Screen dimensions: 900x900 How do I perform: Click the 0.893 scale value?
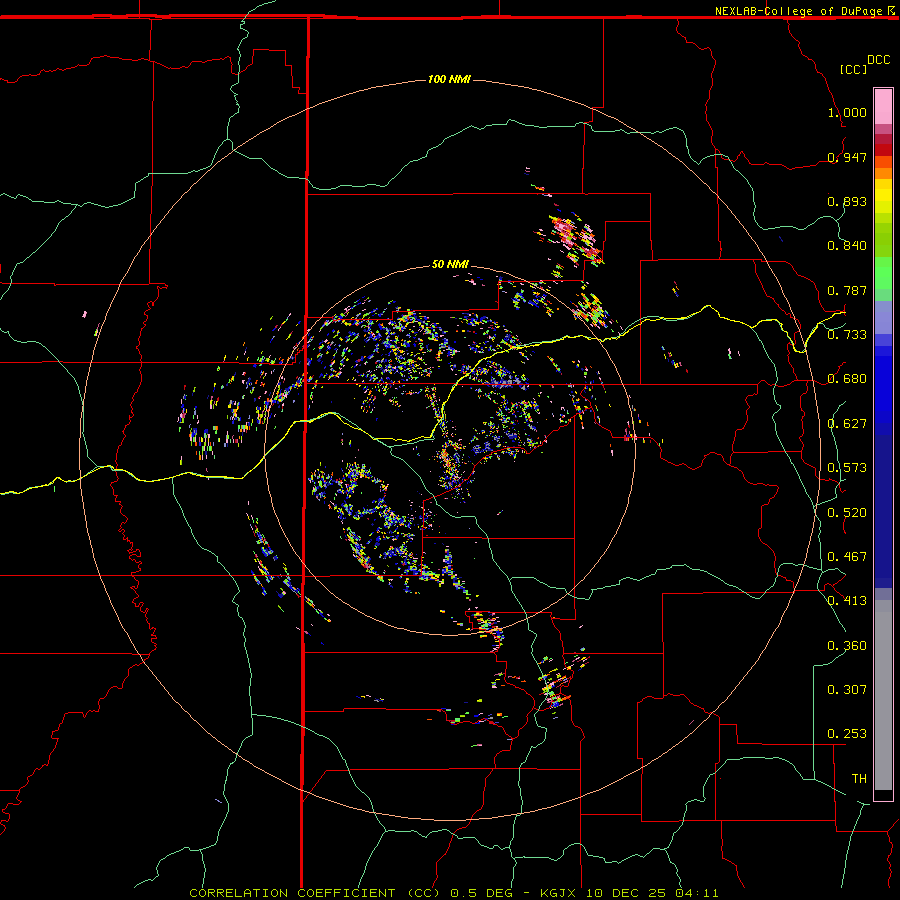[x=847, y=201]
